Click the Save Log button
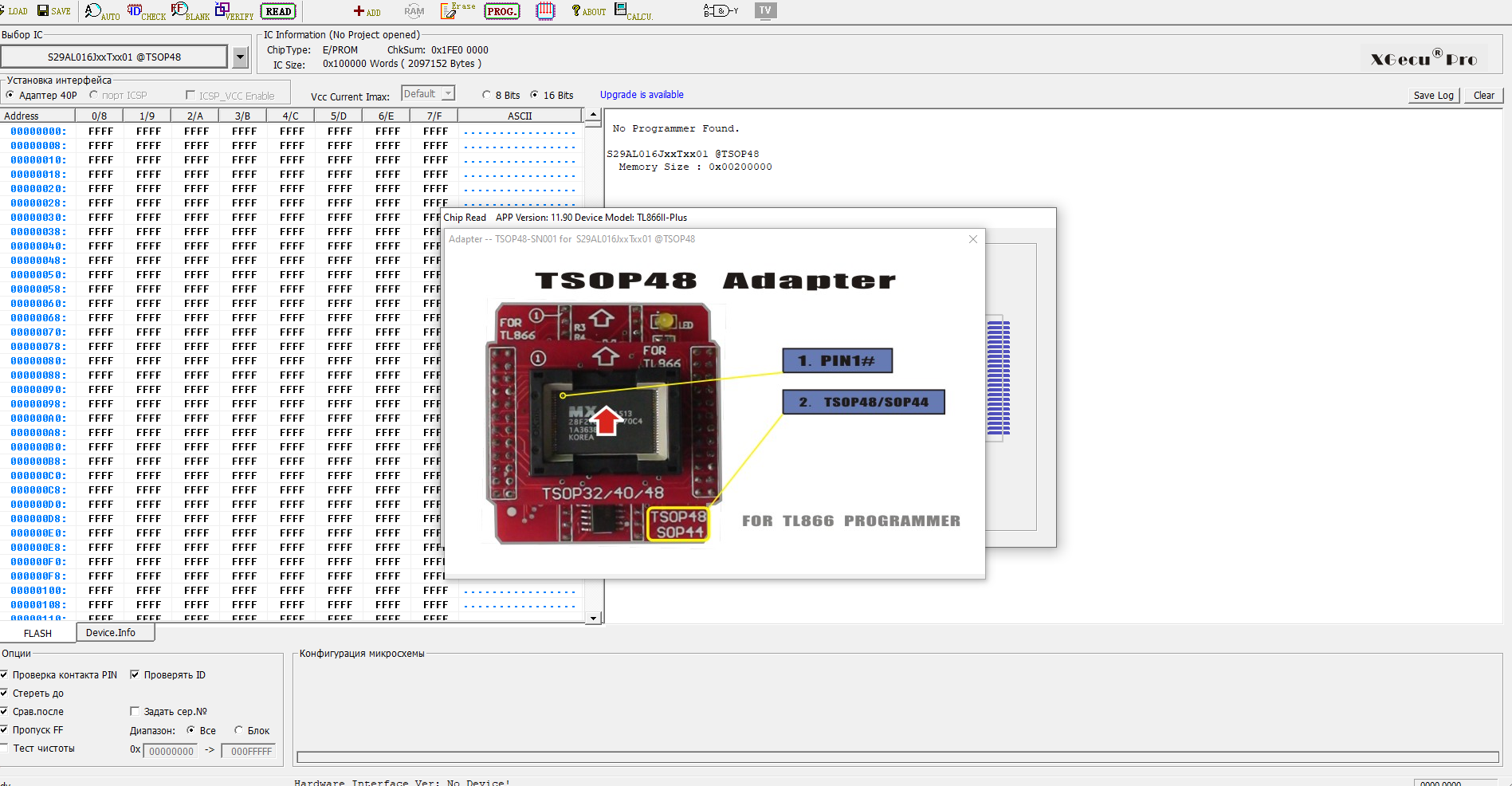This screenshot has height=786, width=1512. (x=1433, y=95)
